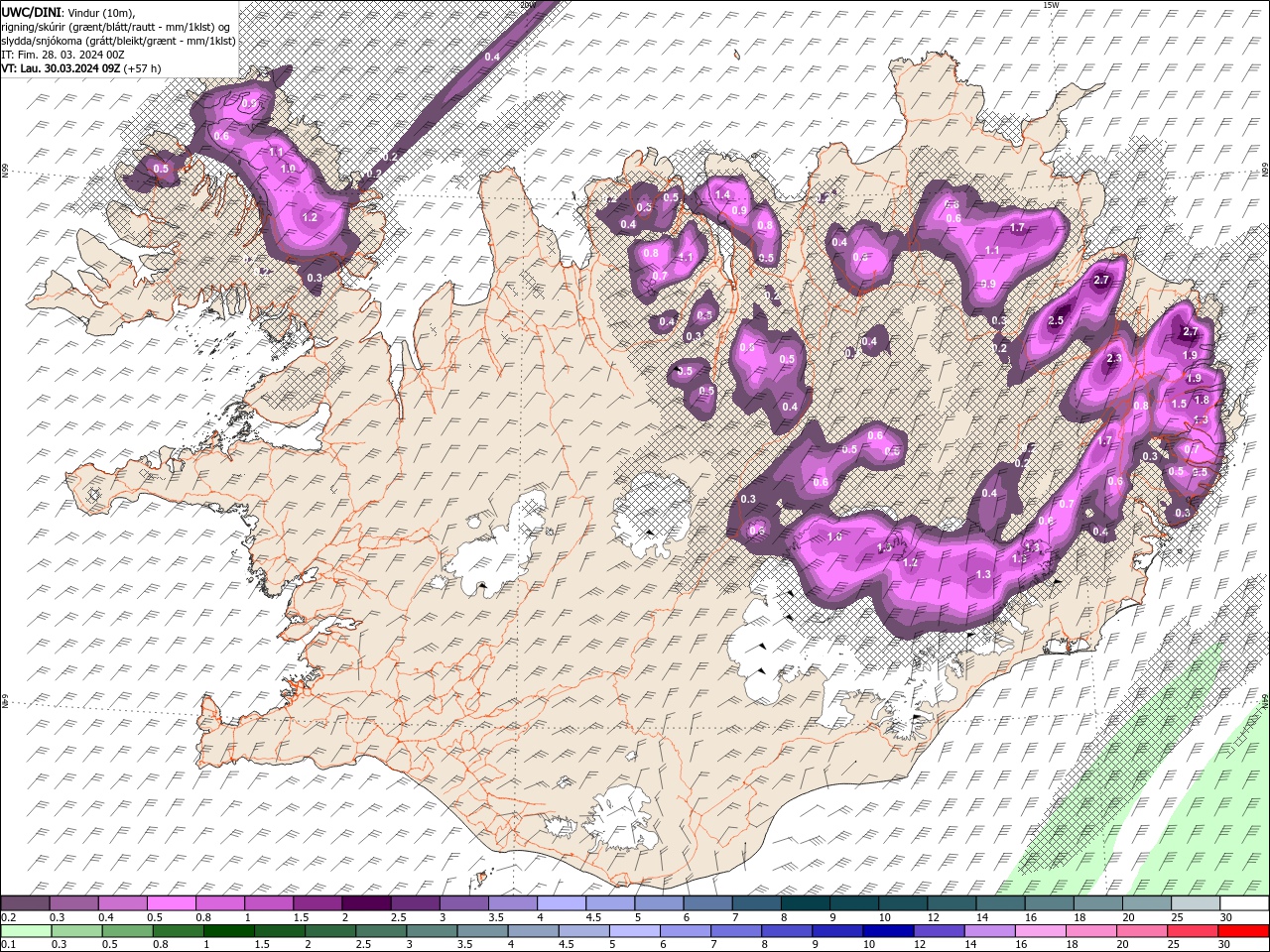
Task: Pick the lavender 14 swatch, lower legend
Action: (989, 931)
